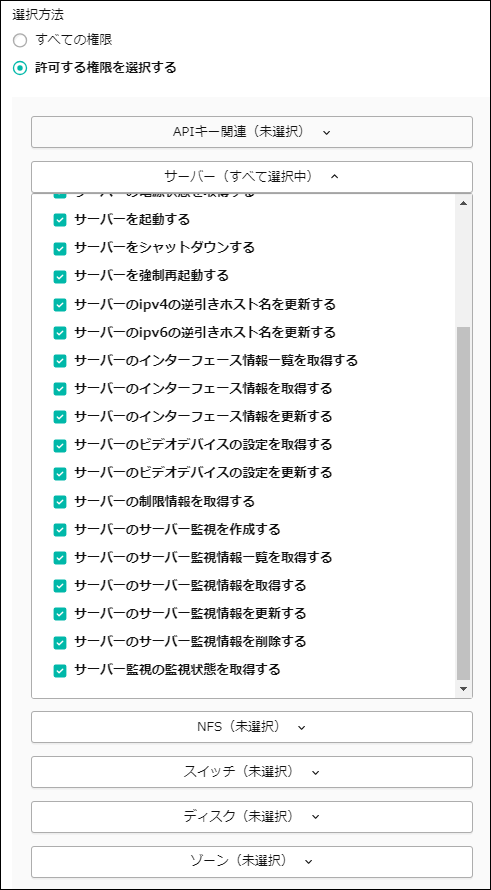
Task: Toggle サーバーのサーバー監視情報を削除する checkbox
Action: click(60, 643)
